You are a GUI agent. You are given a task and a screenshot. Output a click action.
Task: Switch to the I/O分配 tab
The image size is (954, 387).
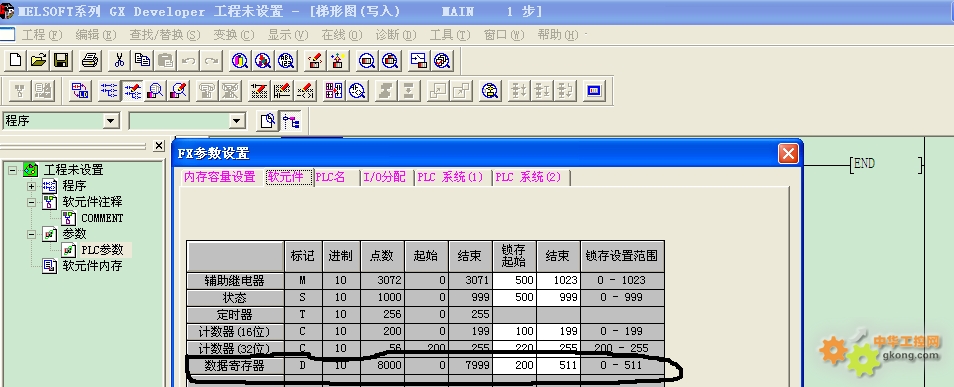384,177
